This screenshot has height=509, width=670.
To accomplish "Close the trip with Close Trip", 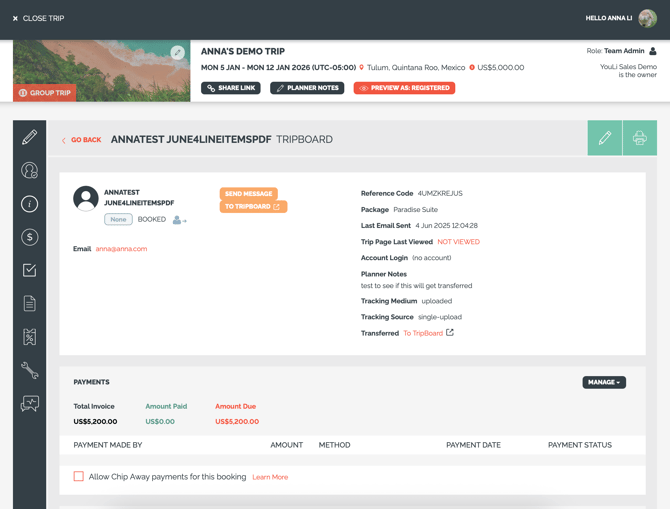I will [38, 18].
